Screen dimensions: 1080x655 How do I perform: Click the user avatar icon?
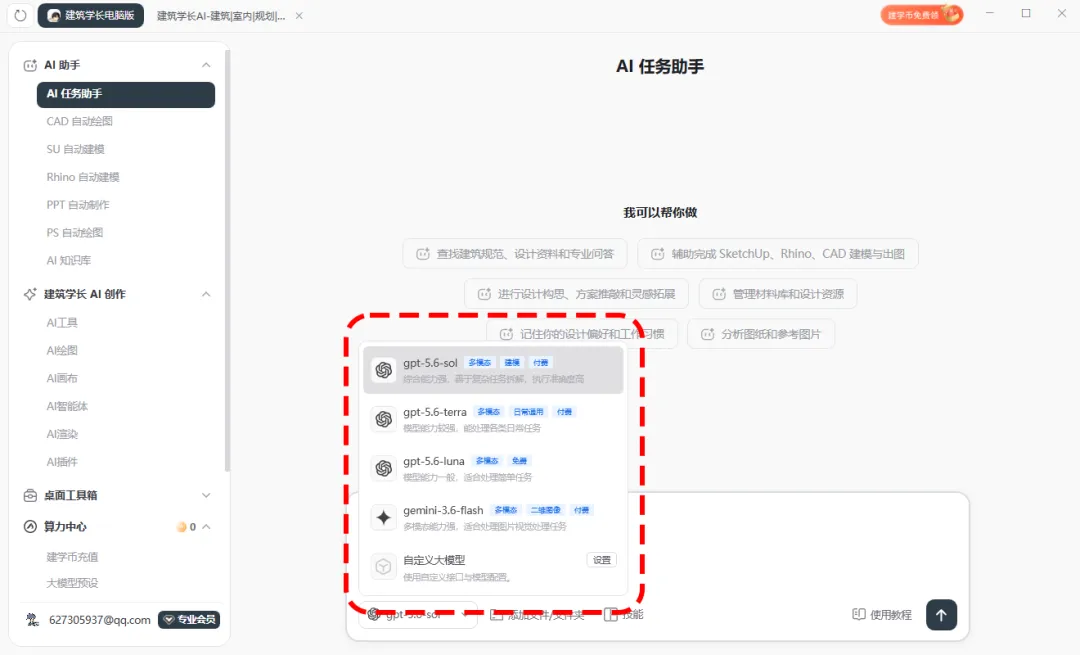(32, 620)
